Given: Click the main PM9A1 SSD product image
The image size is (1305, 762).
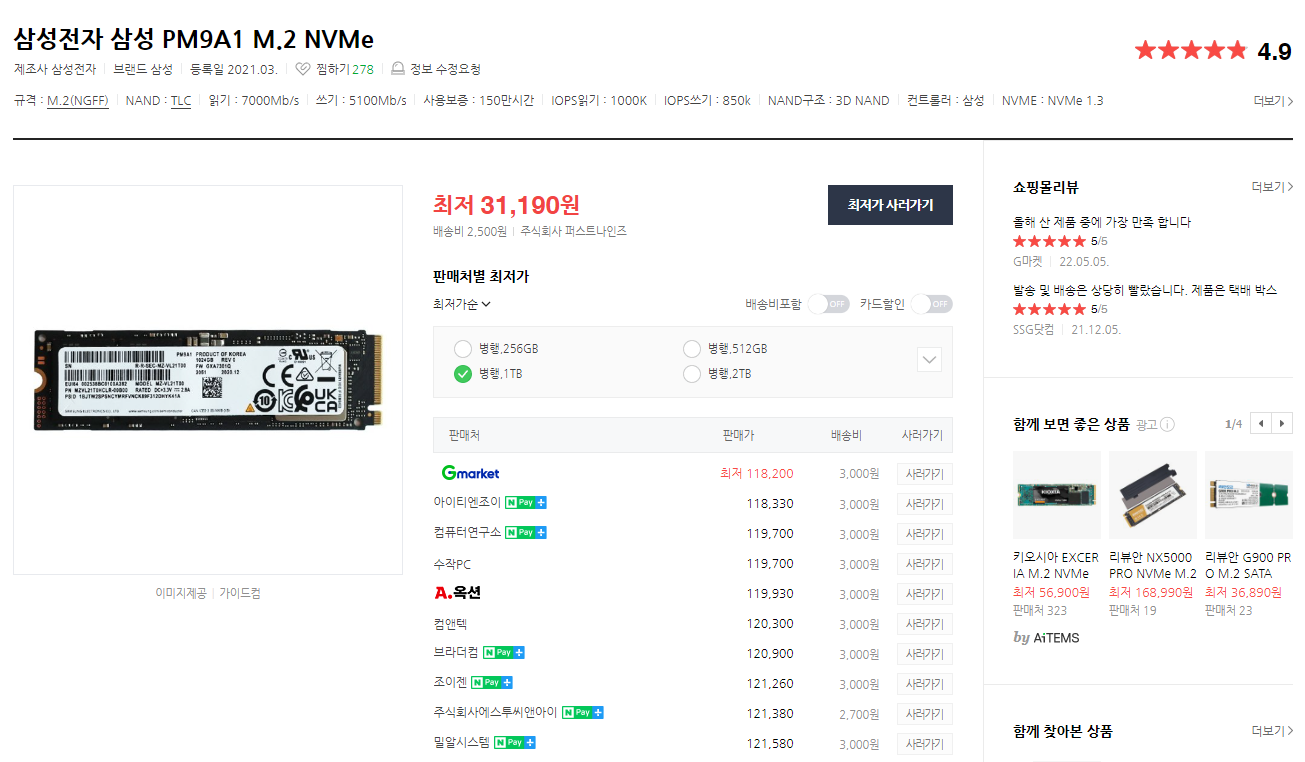Looking at the screenshot, I should pos(208,380).
